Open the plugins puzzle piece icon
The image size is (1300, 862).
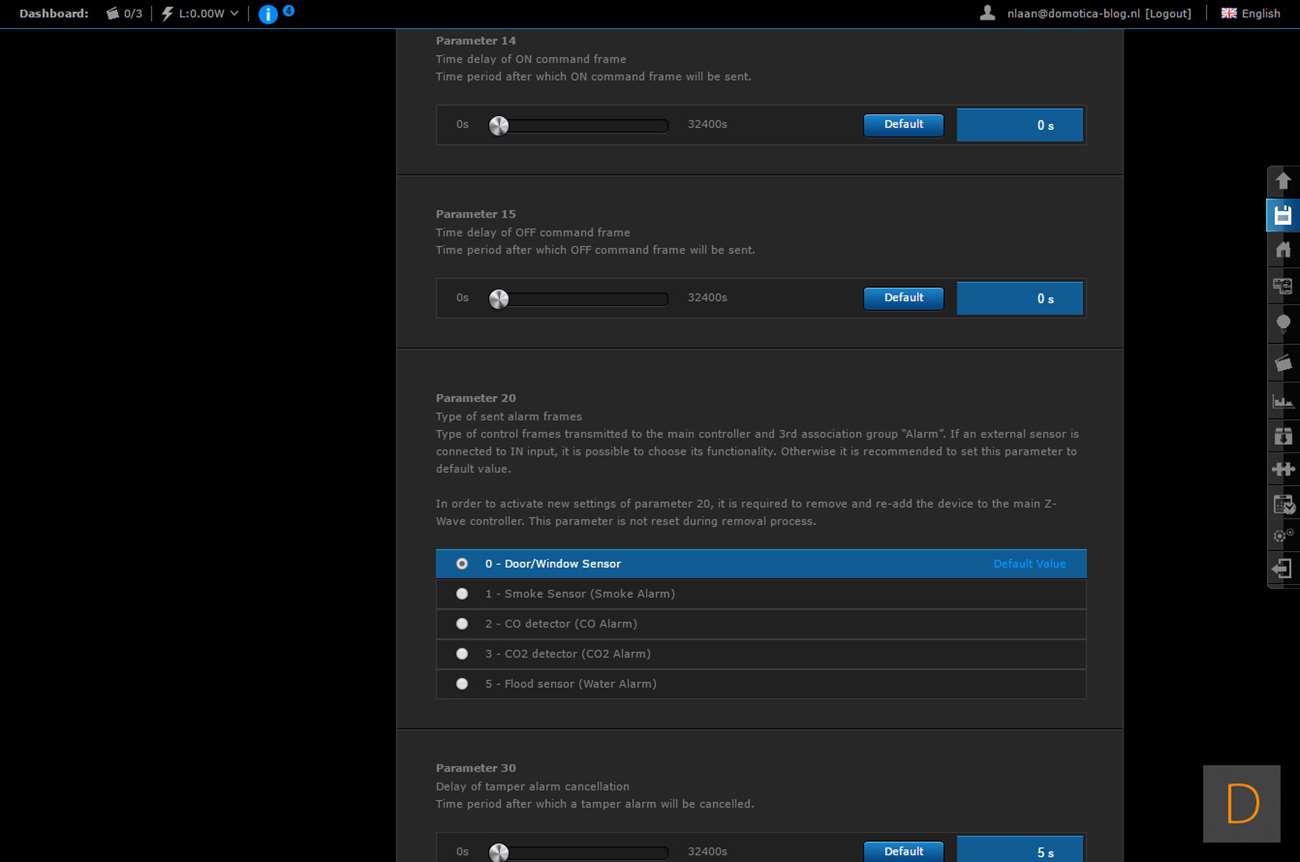tap(1283, 469)
